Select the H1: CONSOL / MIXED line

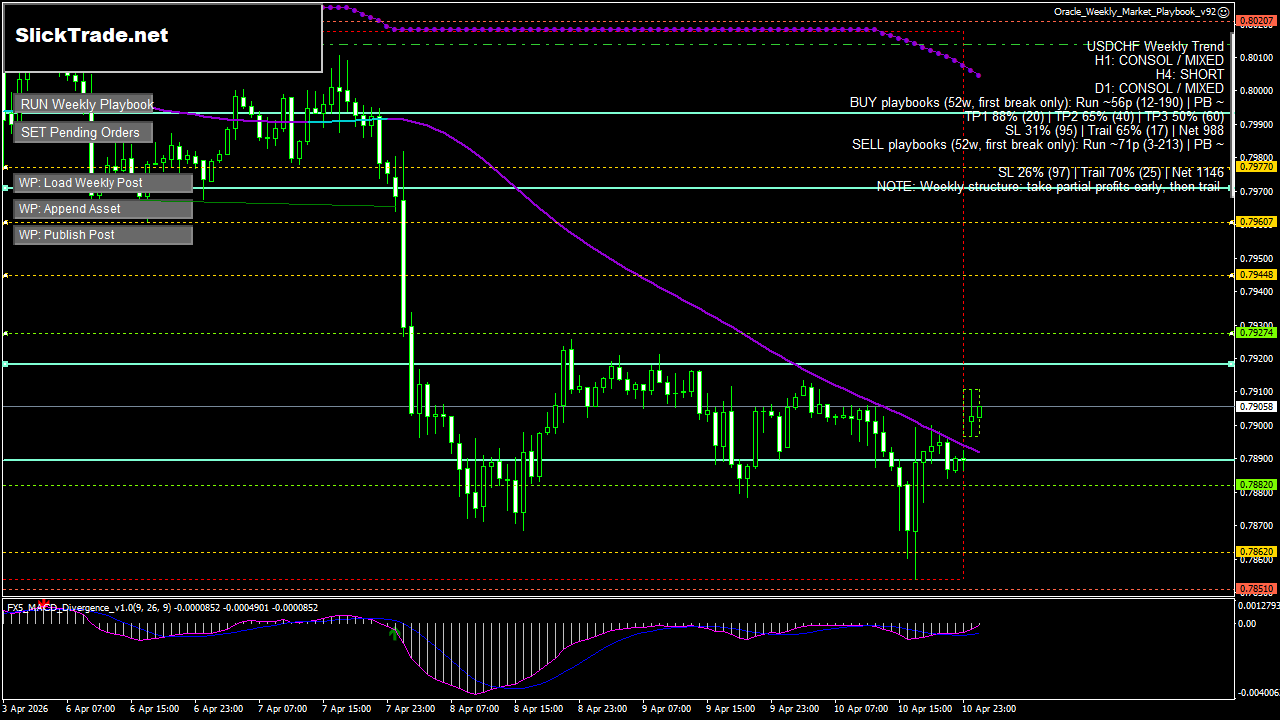(1159, 60)
